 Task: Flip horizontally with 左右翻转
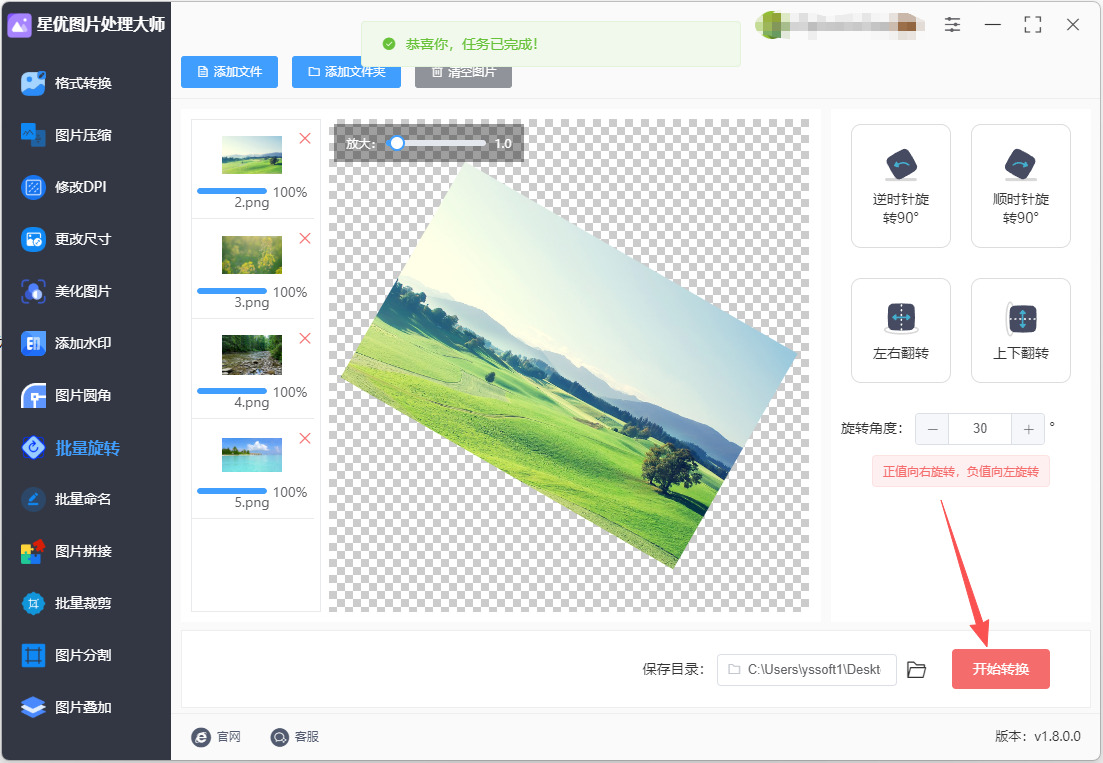(900, 331)
